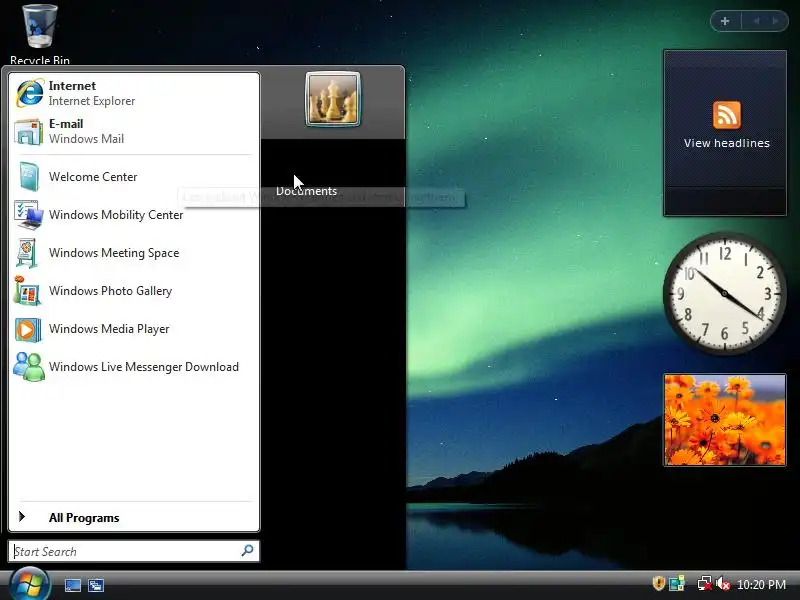Open the Welcome Center icon

[x=29, y=177]
